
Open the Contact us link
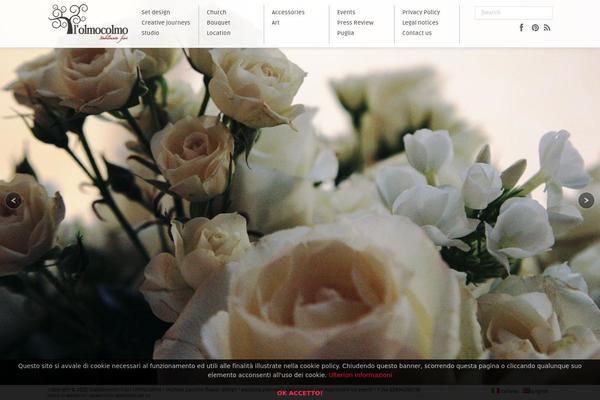click(x=417, y=33)
